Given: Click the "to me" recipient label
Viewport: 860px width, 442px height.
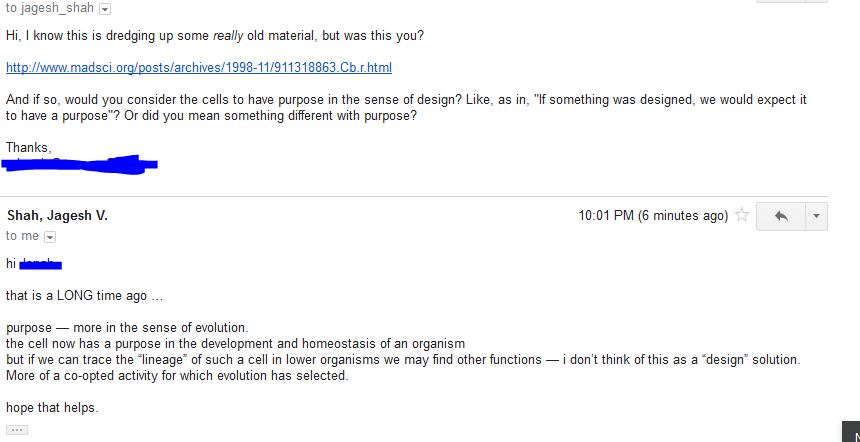Looking at the screenshot, I should (22, 236).
